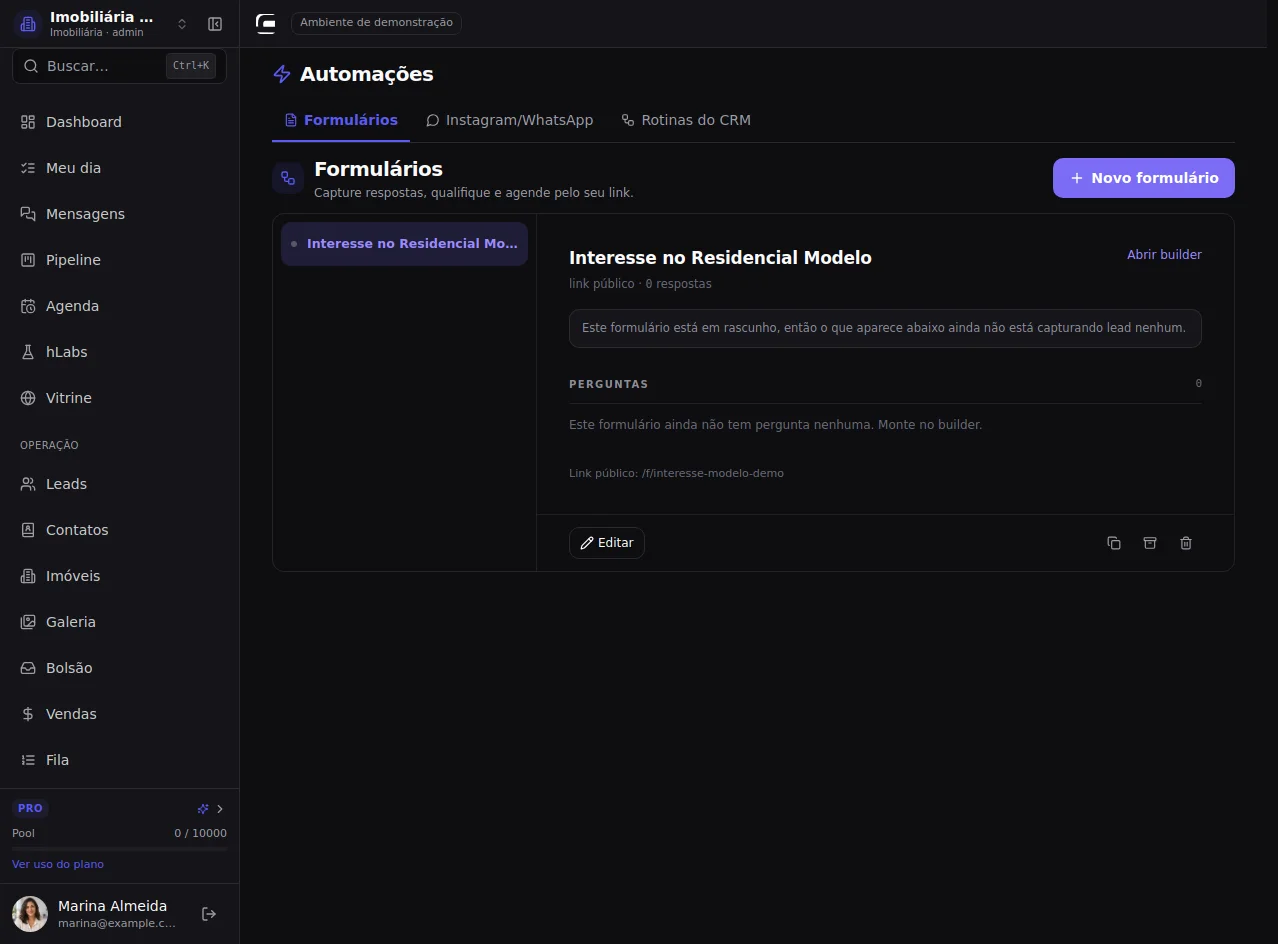This screenshot has height=944, width=1278.
Task: Click the Ambiente de demonstração badge
Action: [376, 23]
